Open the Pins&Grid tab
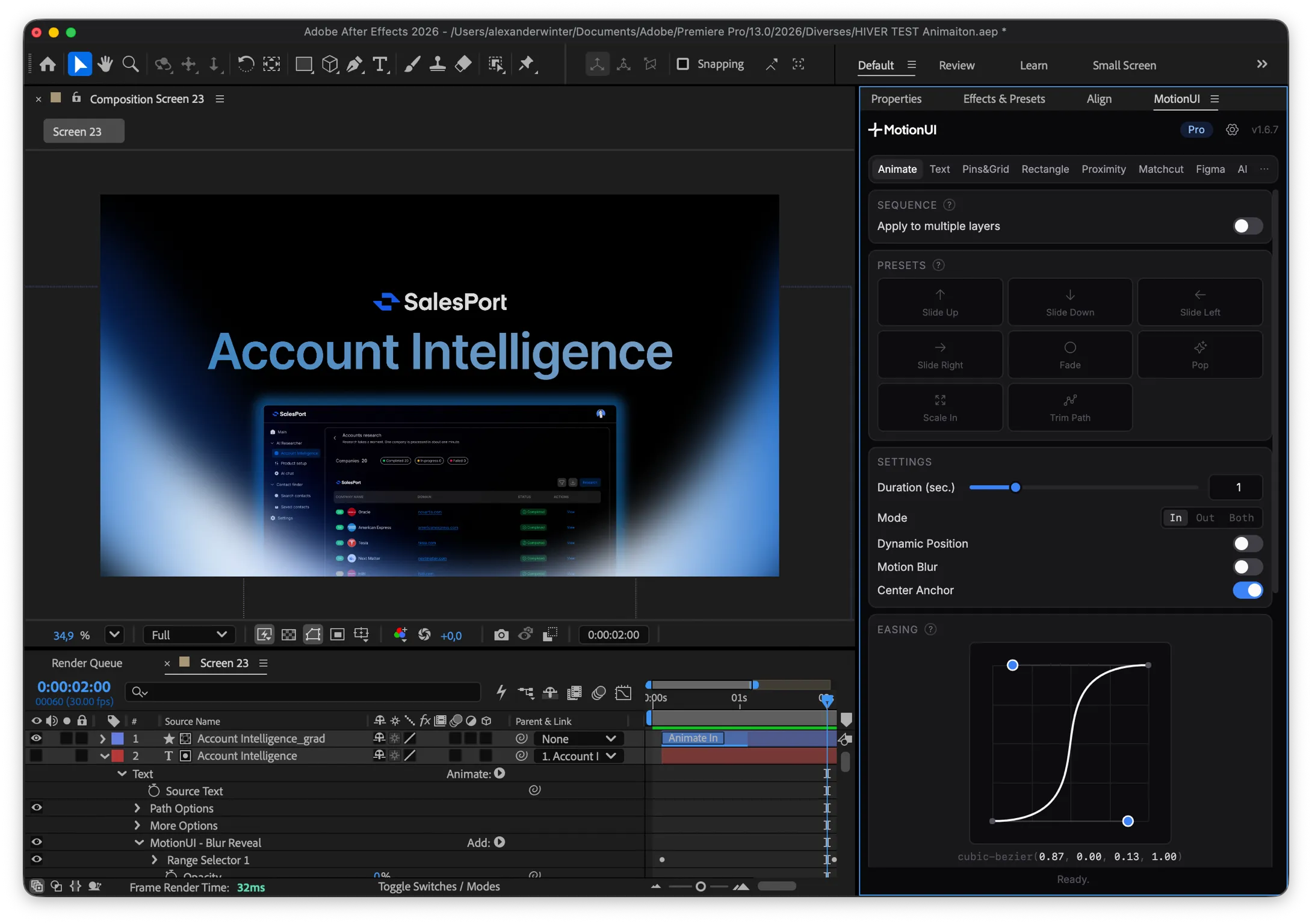The width and height of the screenshot is (1312, 924). pyautogui.click(x=985, y=169)
